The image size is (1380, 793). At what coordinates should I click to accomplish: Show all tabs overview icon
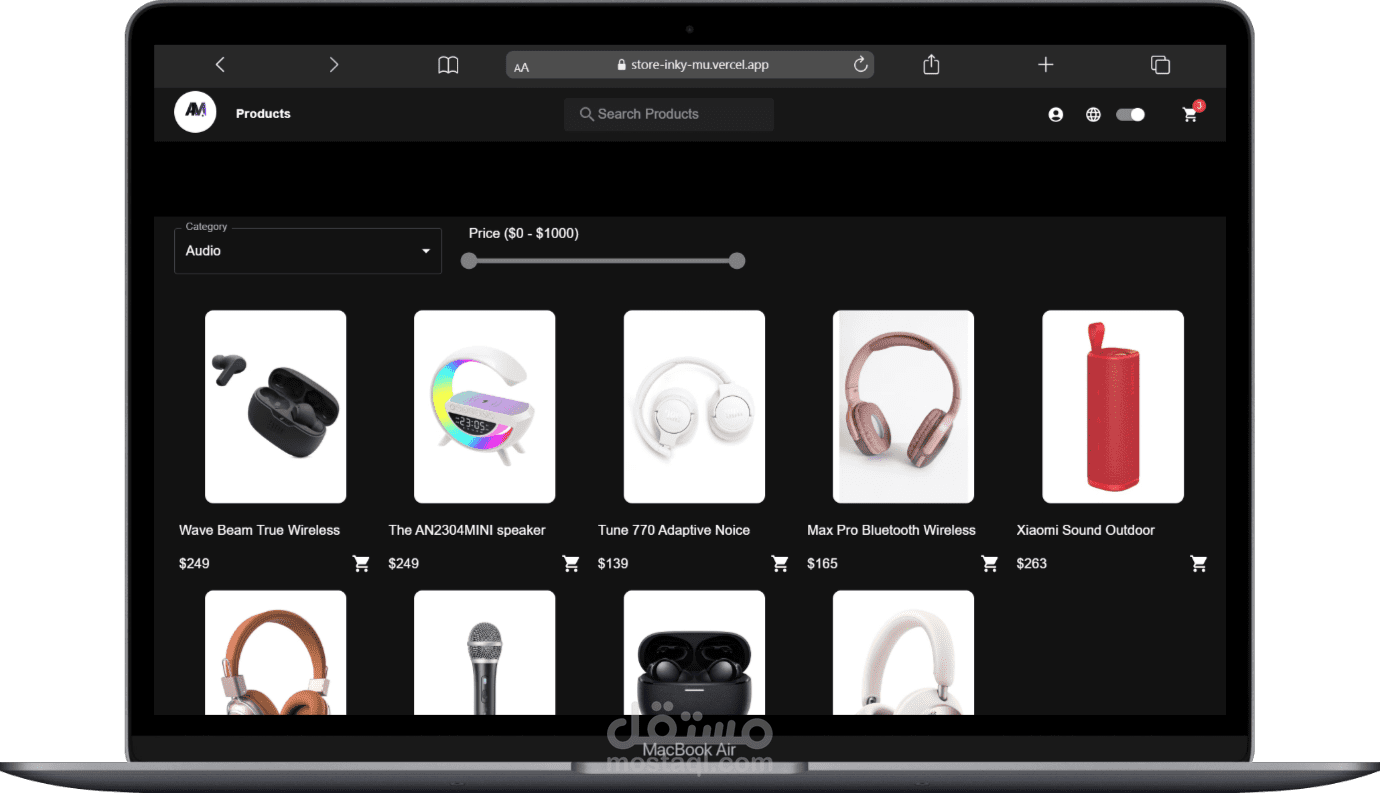pyautogui.click(x=1160, y=65)
